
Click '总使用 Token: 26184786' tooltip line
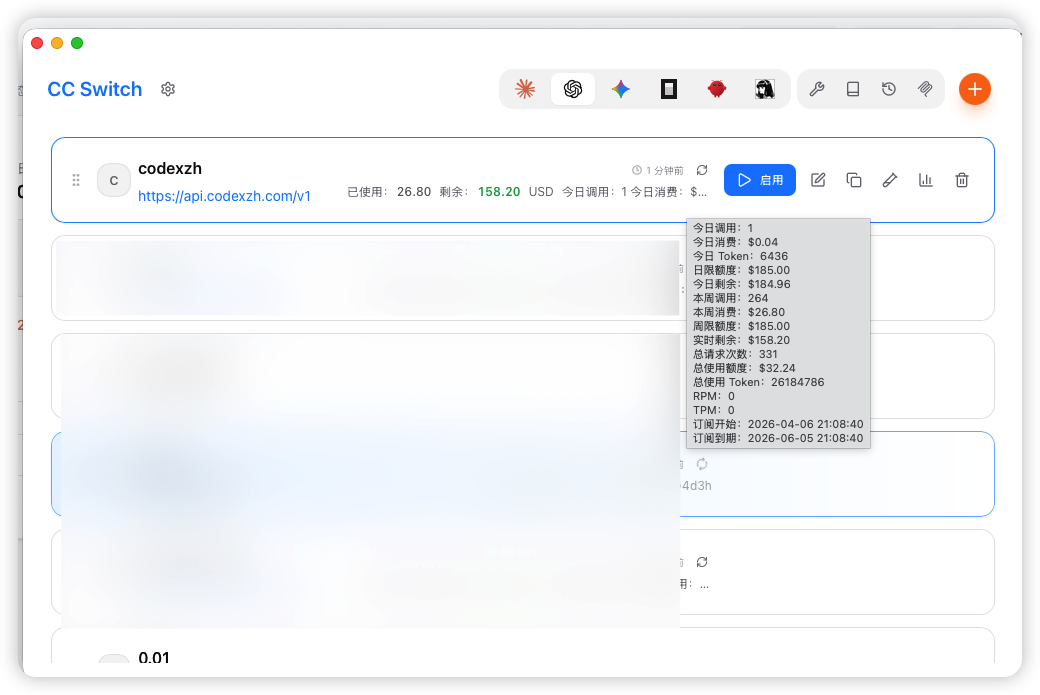(759, 382)
